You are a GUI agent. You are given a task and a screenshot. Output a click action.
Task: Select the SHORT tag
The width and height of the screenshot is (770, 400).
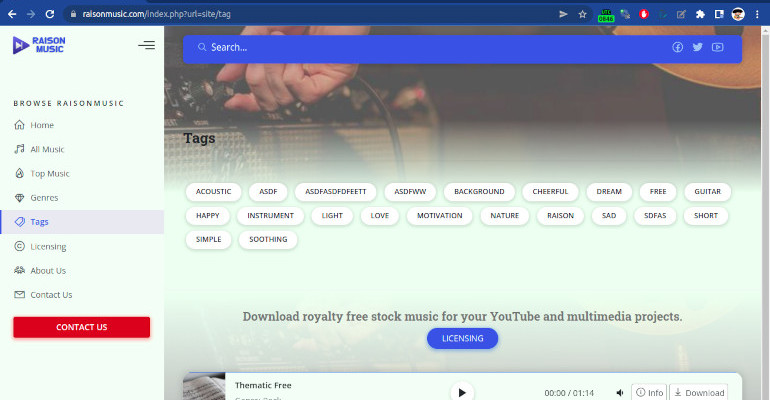click(x=706, y=215)
